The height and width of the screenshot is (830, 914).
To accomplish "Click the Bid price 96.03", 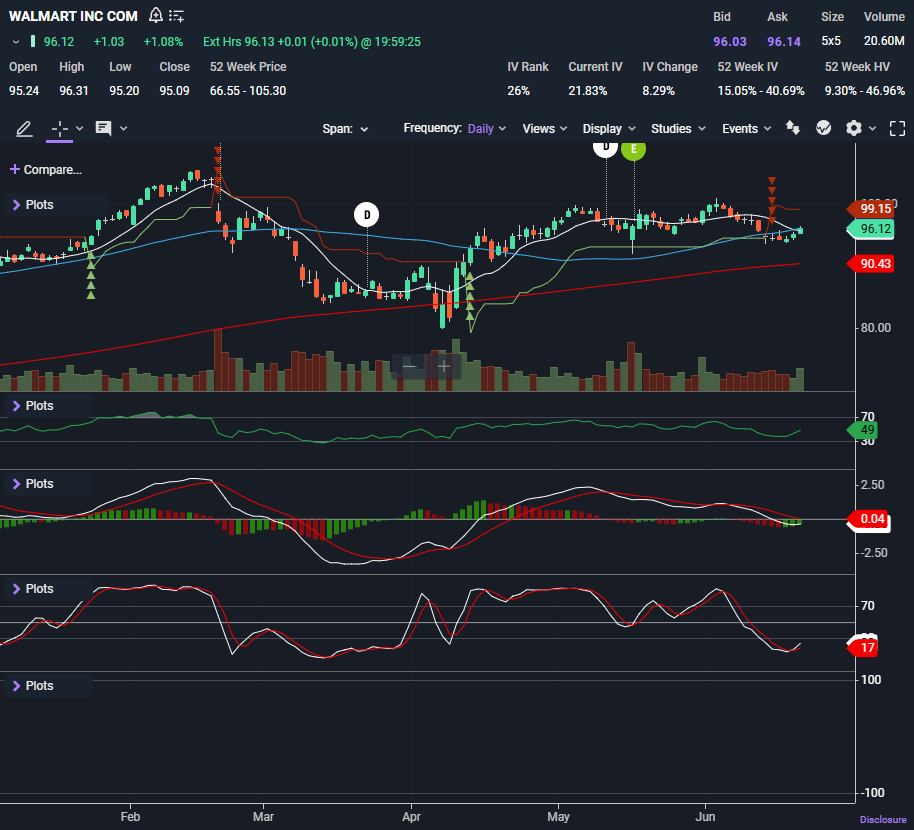I will click(x=730, y=42).
